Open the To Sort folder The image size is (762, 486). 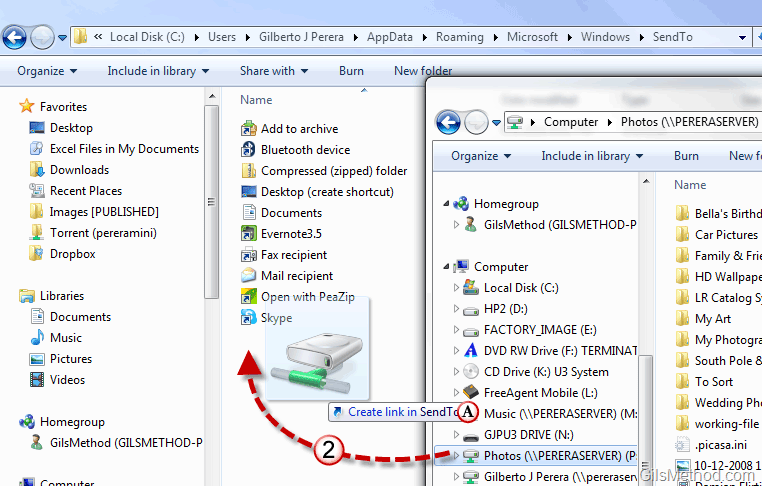point(704,382)
